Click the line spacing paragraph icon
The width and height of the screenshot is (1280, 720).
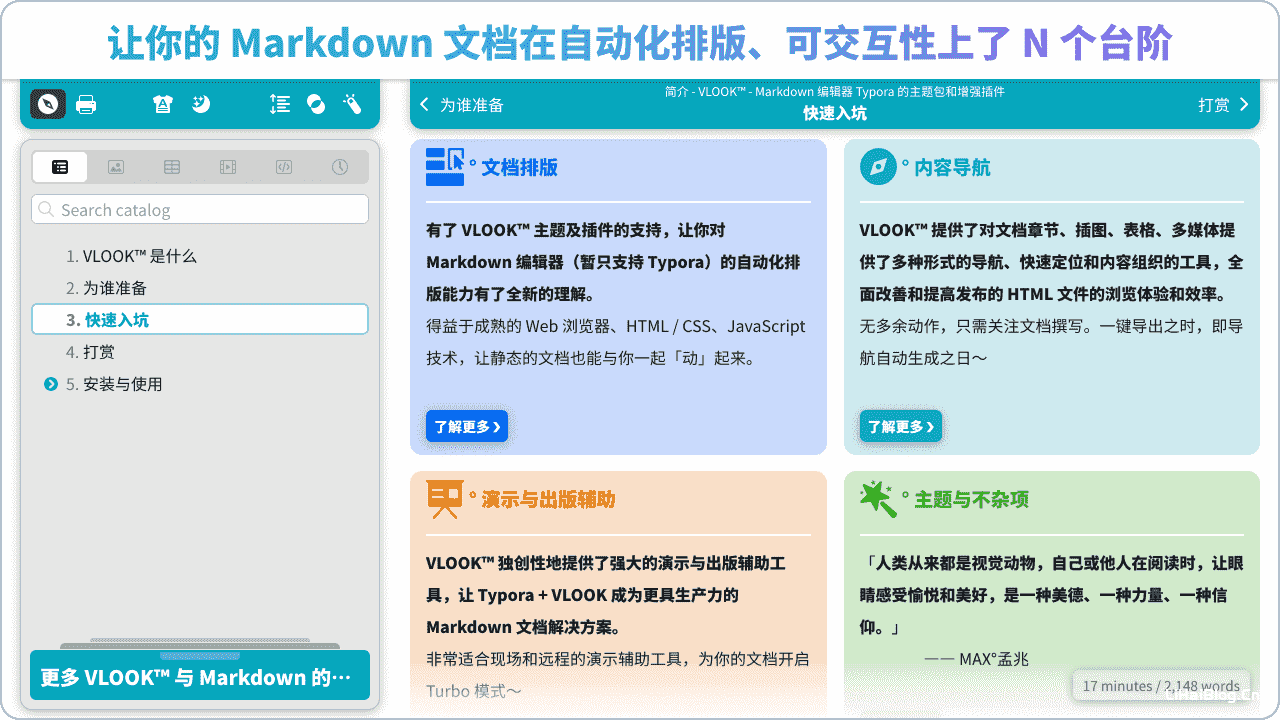click(280, 104)
